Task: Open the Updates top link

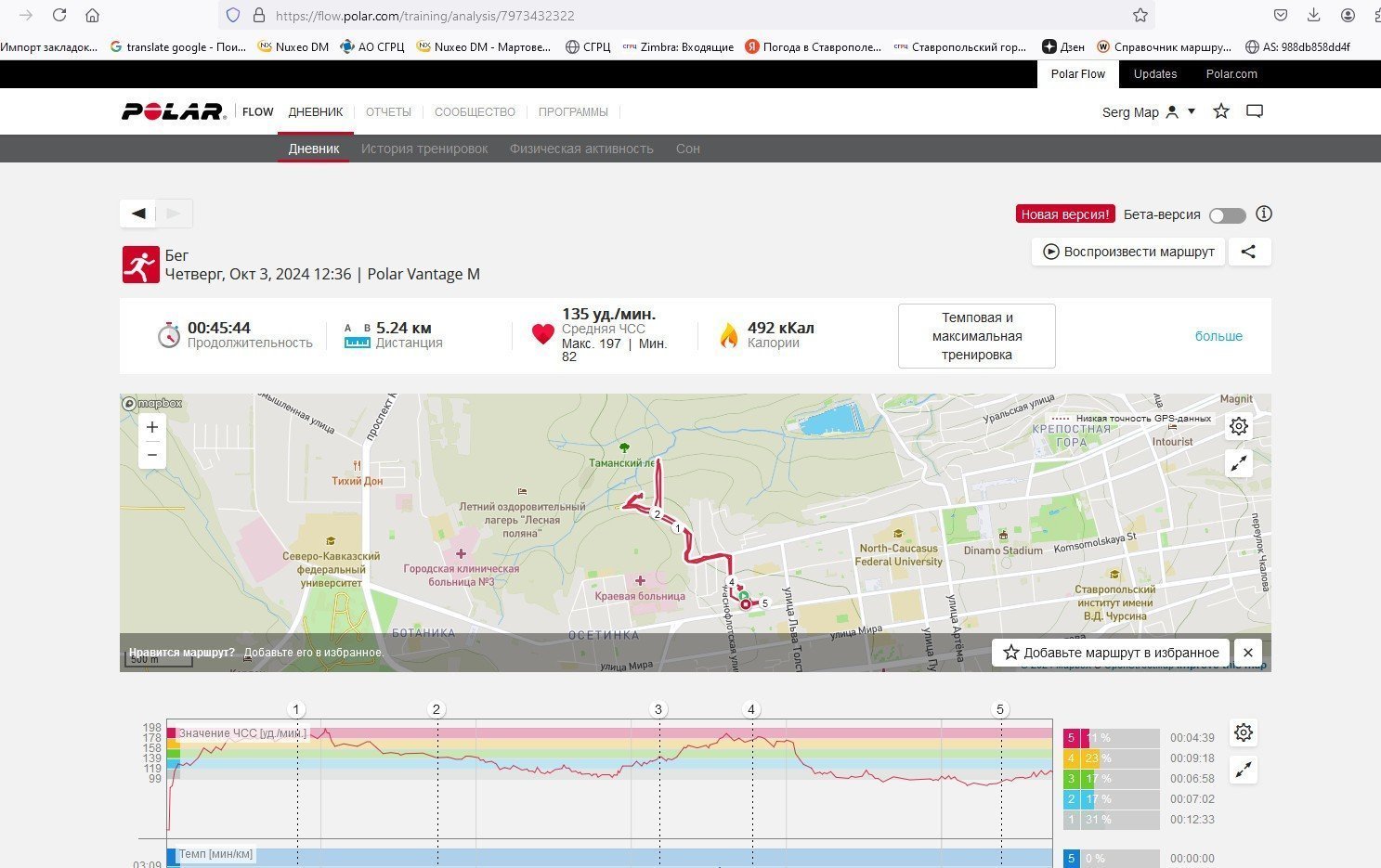Action: [x=1155, y=74]
